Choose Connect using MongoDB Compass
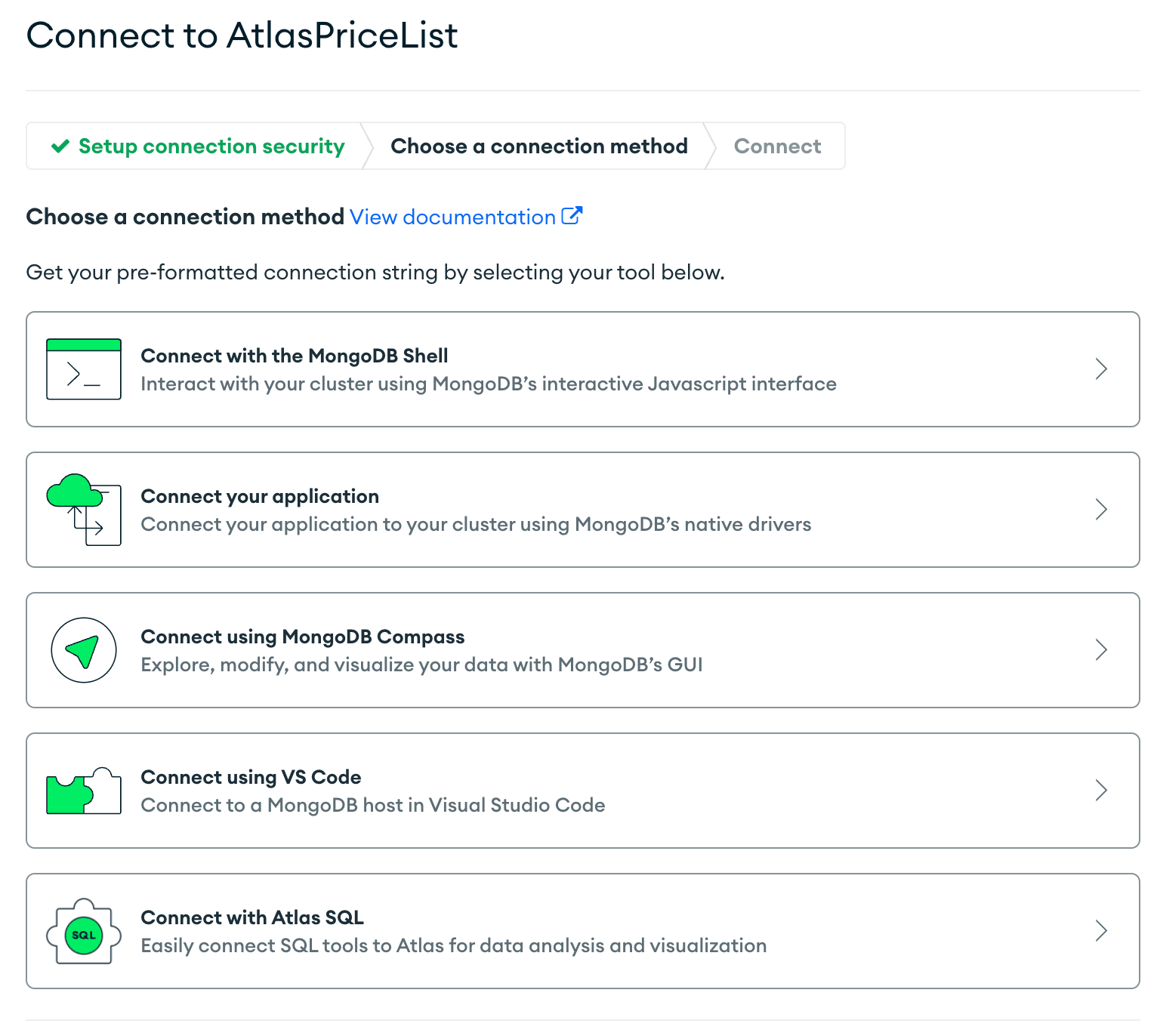1157x1036 pixels. coord(302,637)
